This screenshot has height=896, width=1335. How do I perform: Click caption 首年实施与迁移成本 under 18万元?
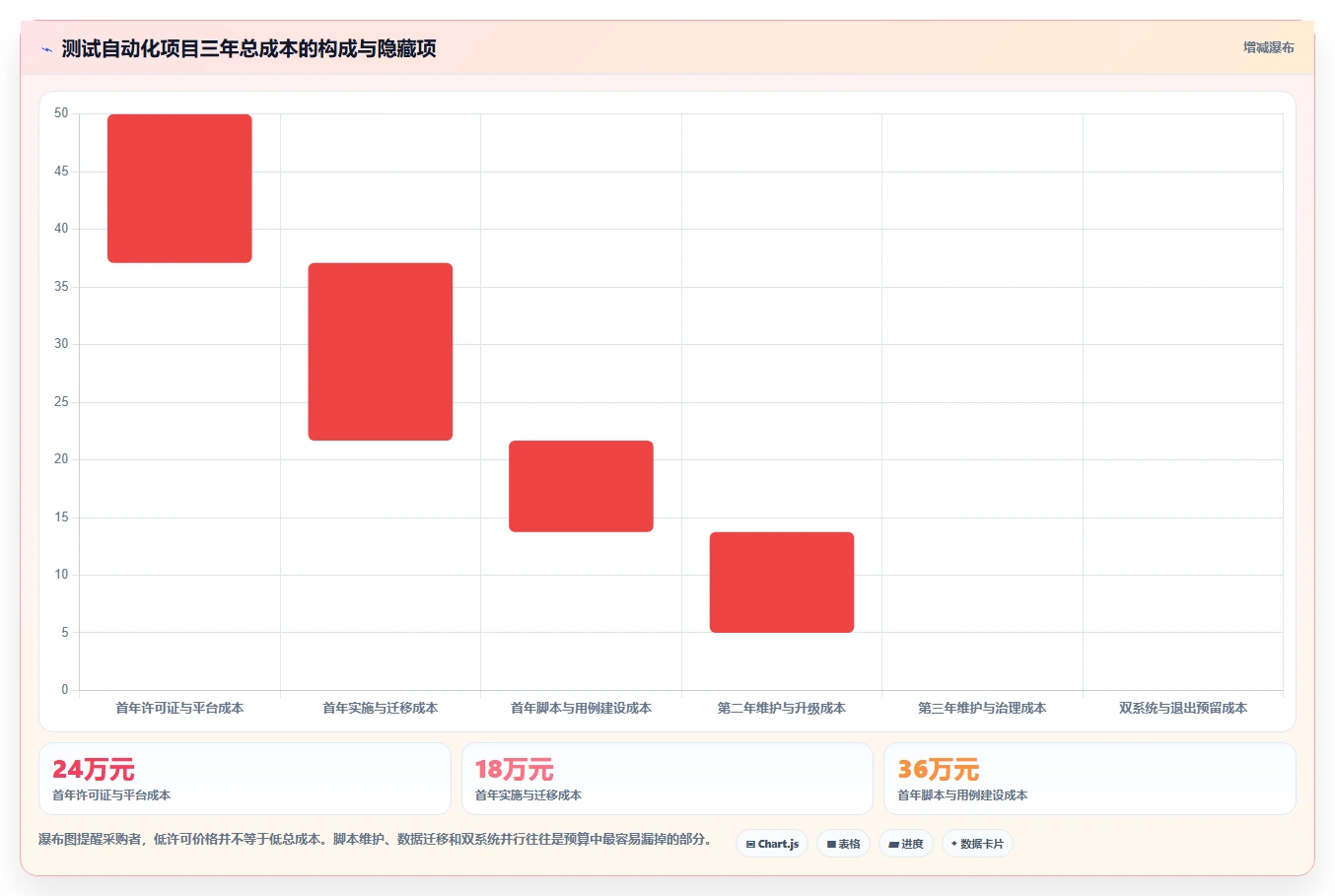(528, 795)
